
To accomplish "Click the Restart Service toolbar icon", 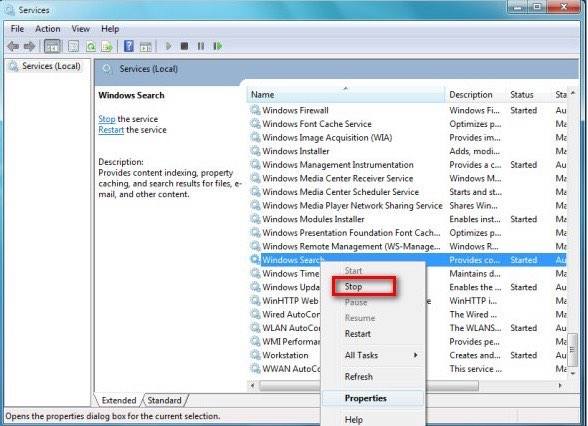I will pos(218,46).
